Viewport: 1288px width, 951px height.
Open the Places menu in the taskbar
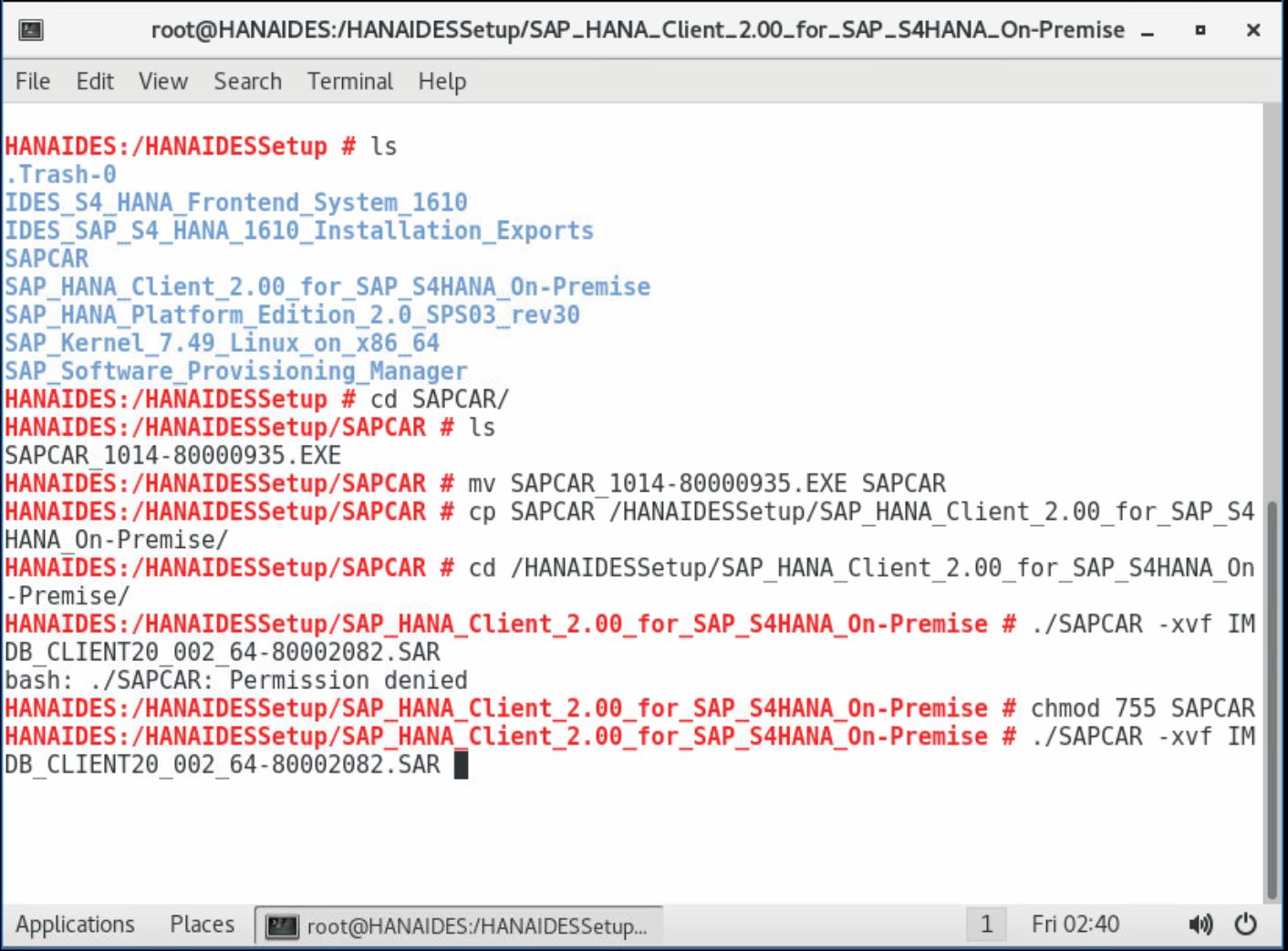click(x=201, y=924)
